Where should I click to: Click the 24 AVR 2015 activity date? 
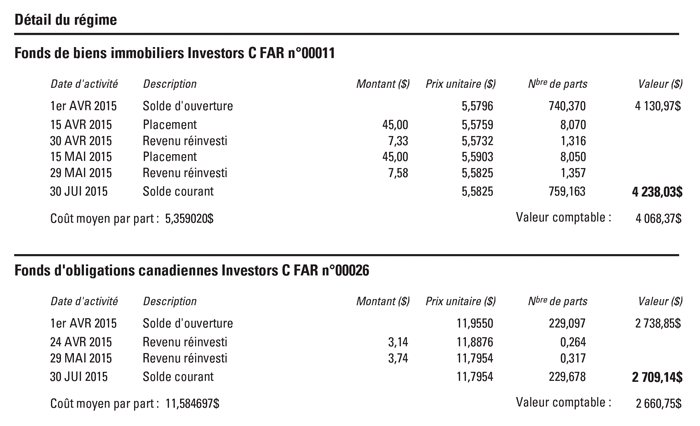[83, 343]
